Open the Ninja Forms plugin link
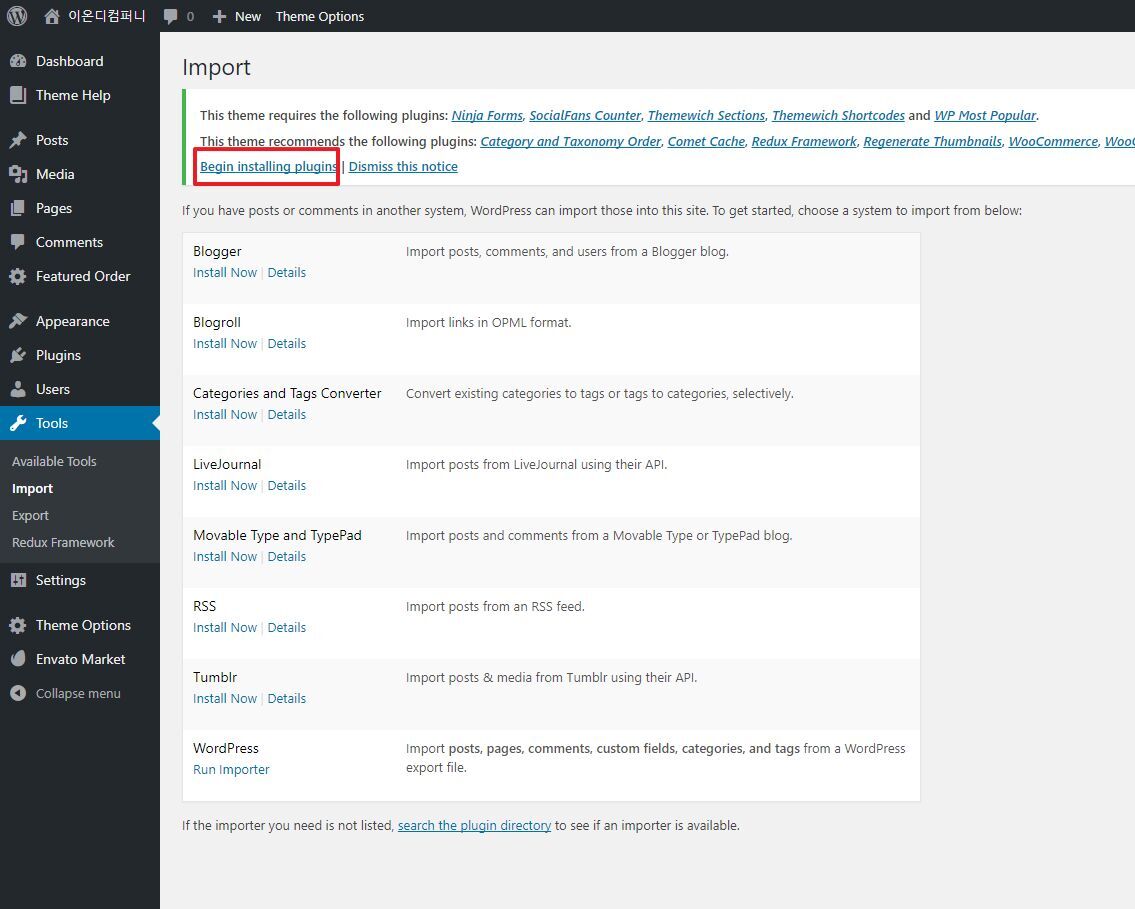Viewport: 1135px width, 909px height. click(x=487, y=116)
